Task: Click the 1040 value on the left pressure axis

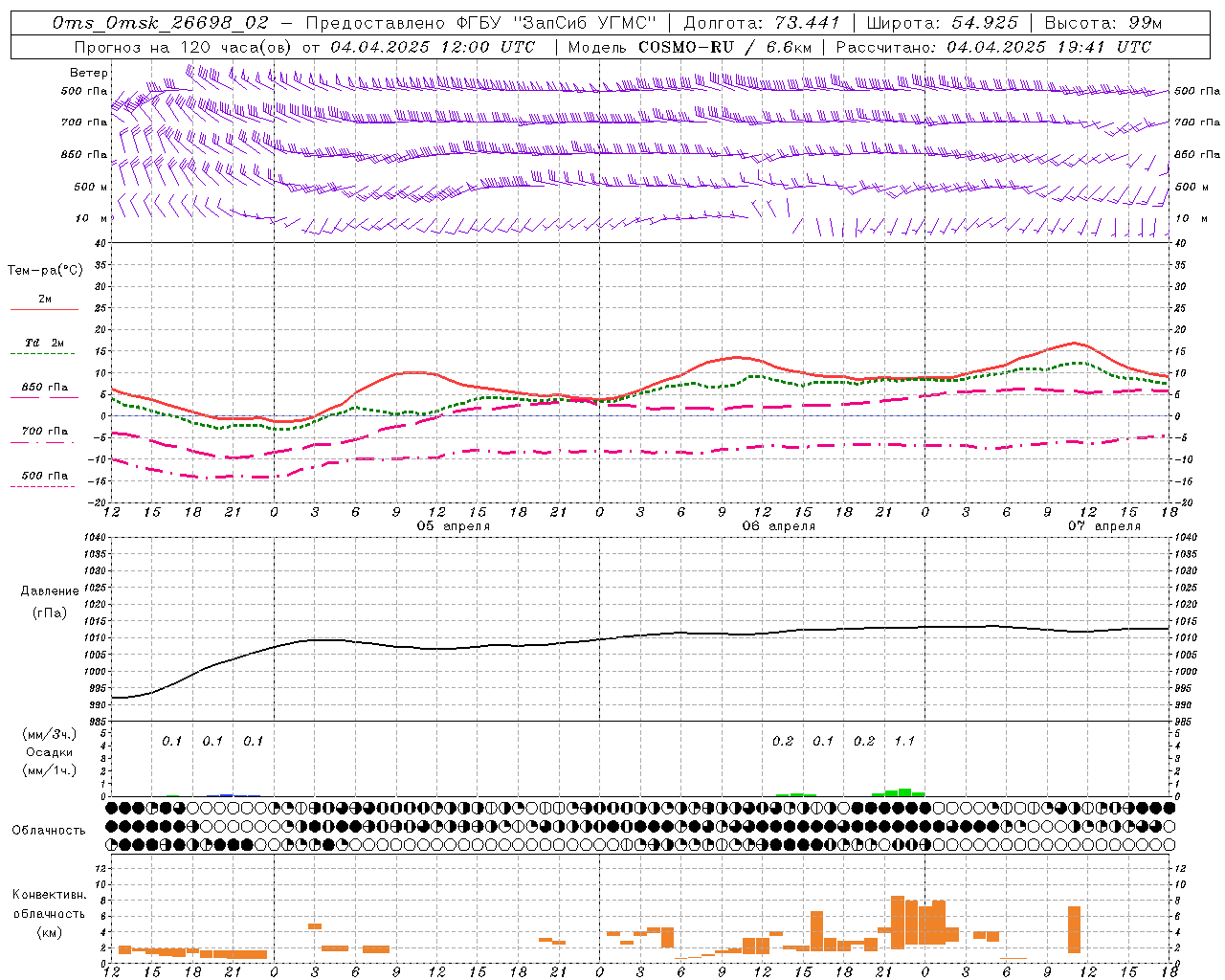Action: pyautogui.click(x=96, y=538)
